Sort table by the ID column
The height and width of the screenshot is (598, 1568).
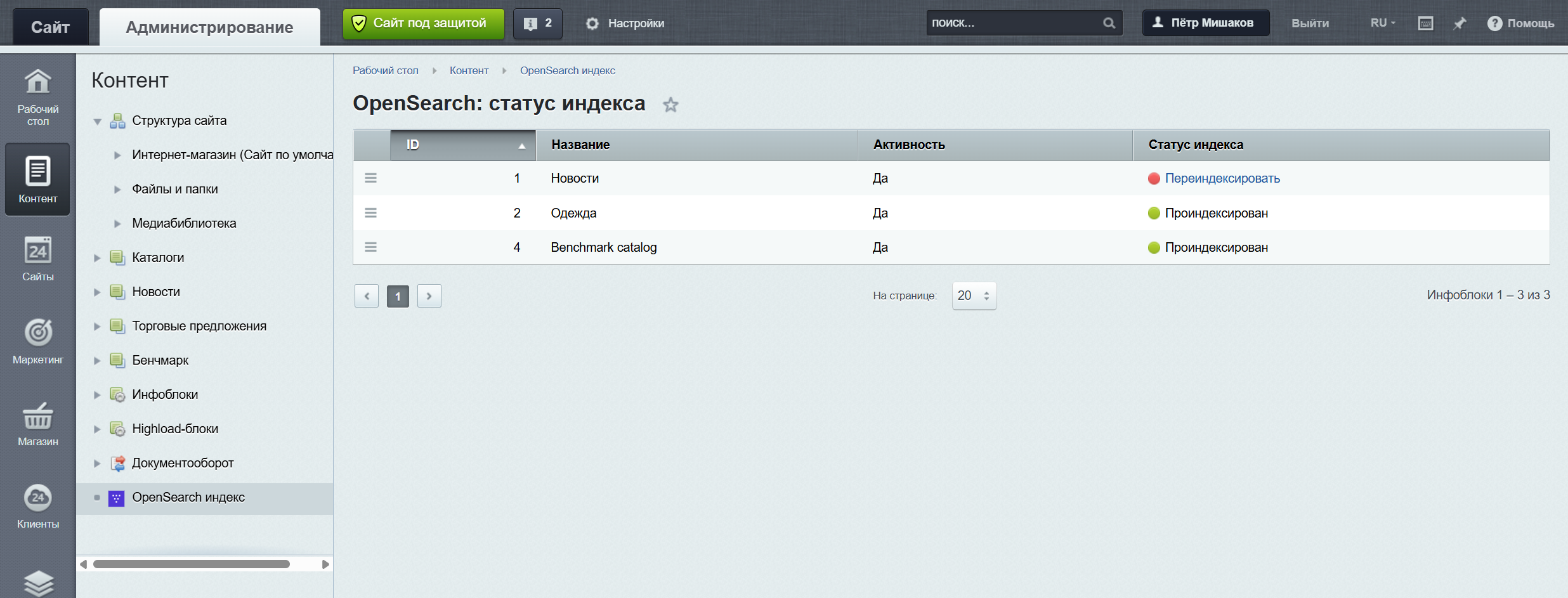tap(463, 145)
